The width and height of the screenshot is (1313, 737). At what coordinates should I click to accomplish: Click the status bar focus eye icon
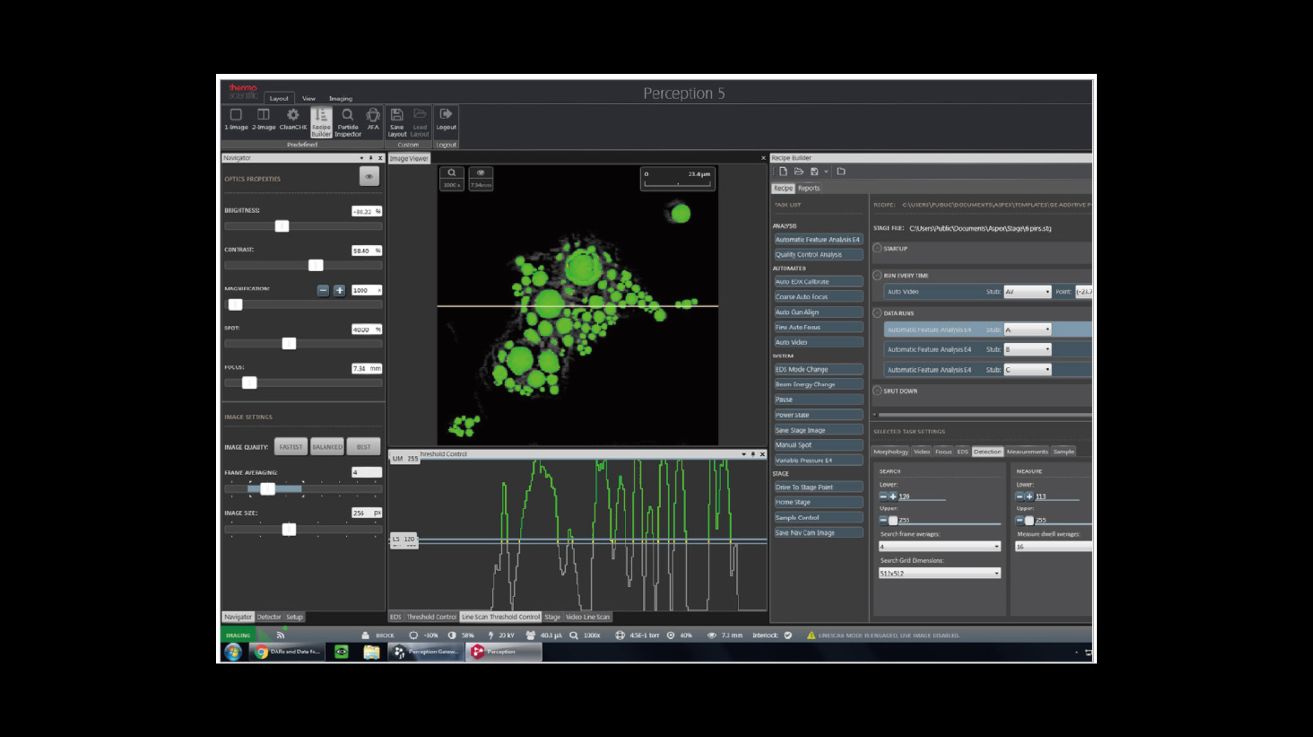(711, 635)
